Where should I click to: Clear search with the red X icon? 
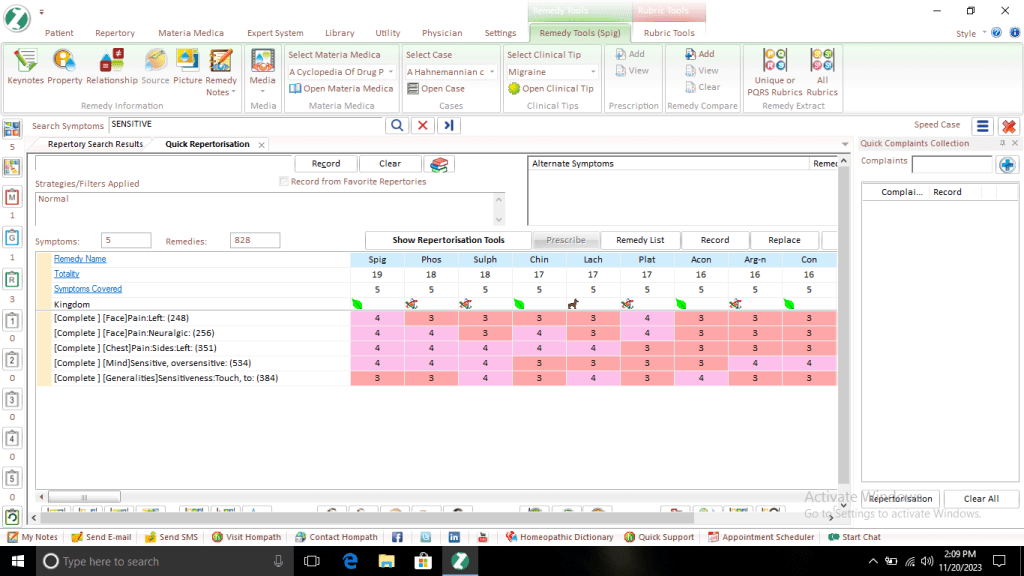(423, 125)
